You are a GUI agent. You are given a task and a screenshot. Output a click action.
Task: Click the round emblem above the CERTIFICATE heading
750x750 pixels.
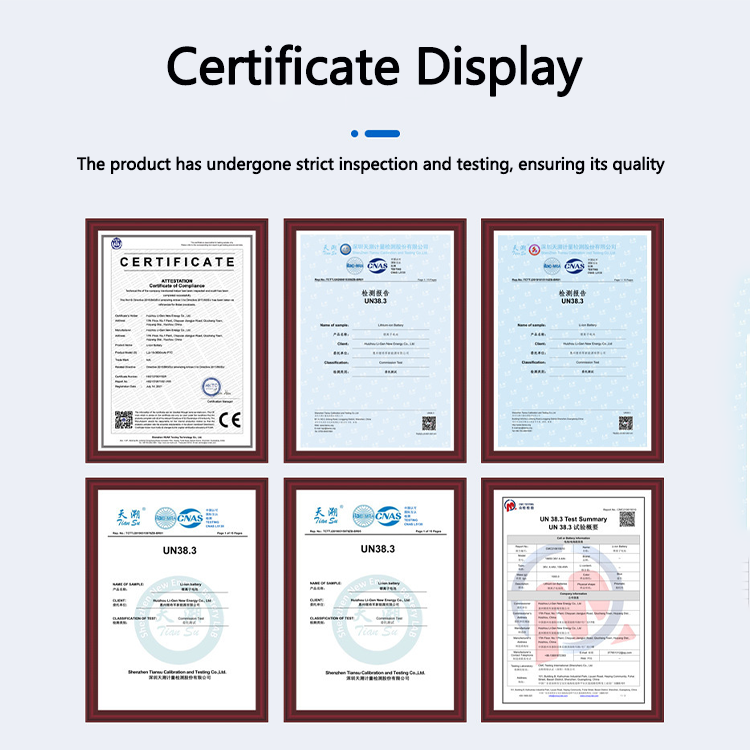pos(117,243)
